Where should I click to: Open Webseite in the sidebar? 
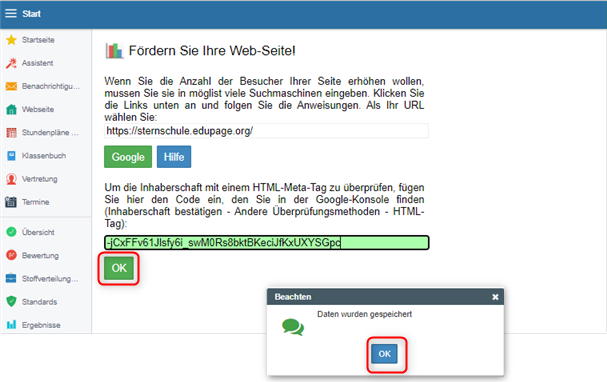pyautogui.click(x=38, y=110)
